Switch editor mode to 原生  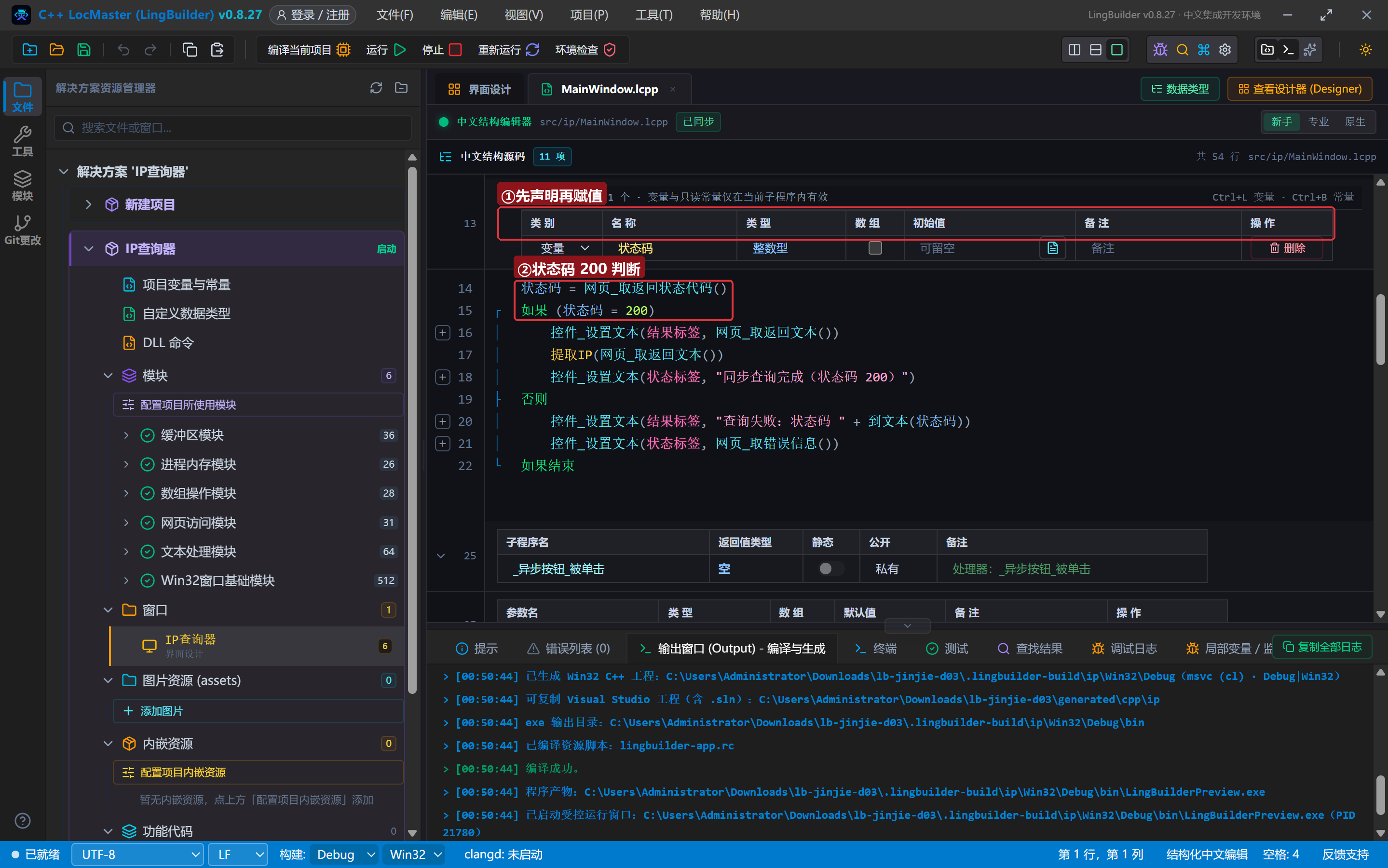(x=1355, y=122)
